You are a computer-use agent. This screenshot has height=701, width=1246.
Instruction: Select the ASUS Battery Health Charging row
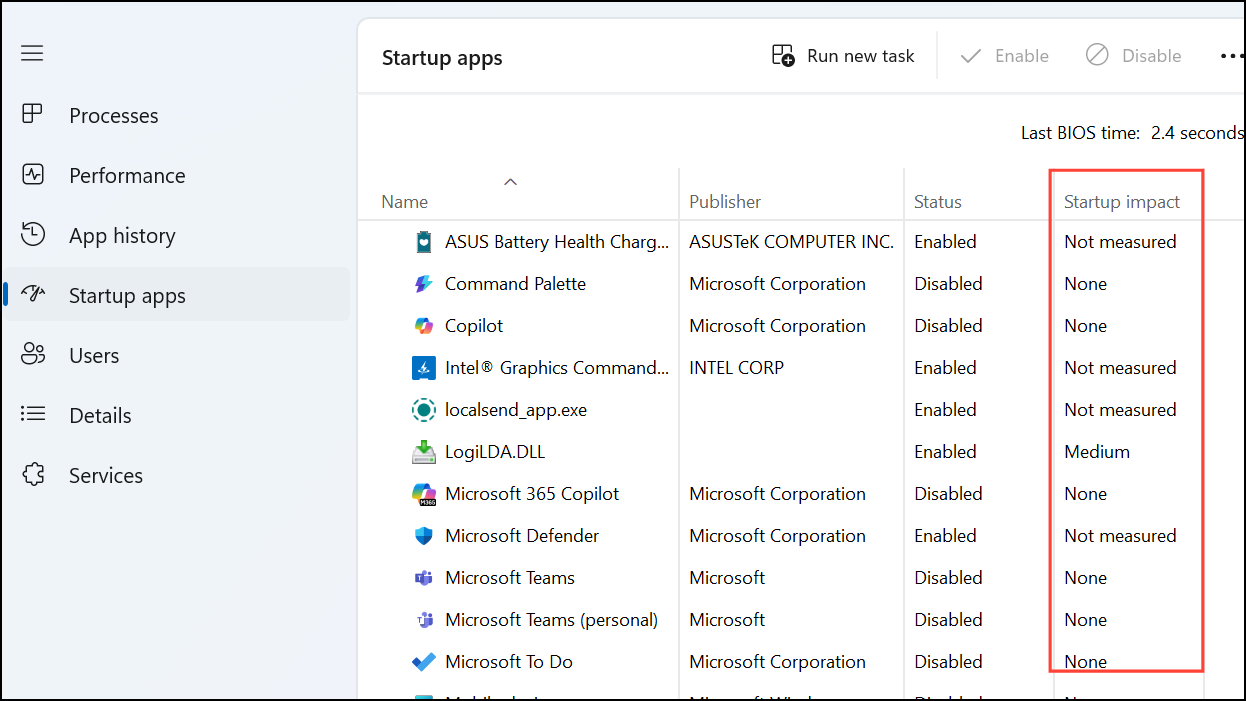click(x=801, y=242)
